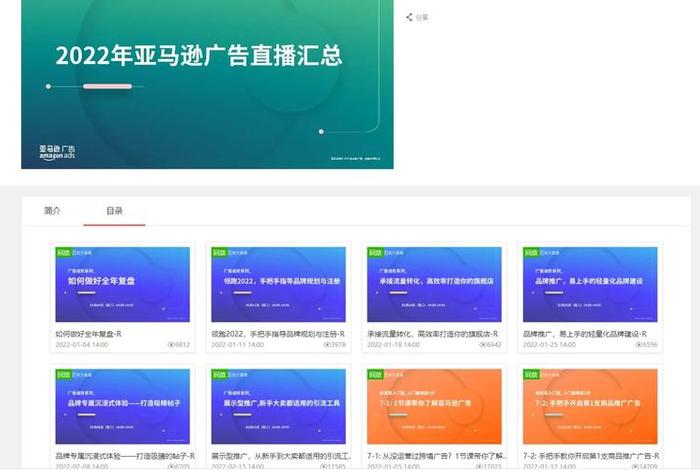700x470 pixels.
Task: Click the green 回放 badge on 展示型推广 card
Action: coord(219,374)
